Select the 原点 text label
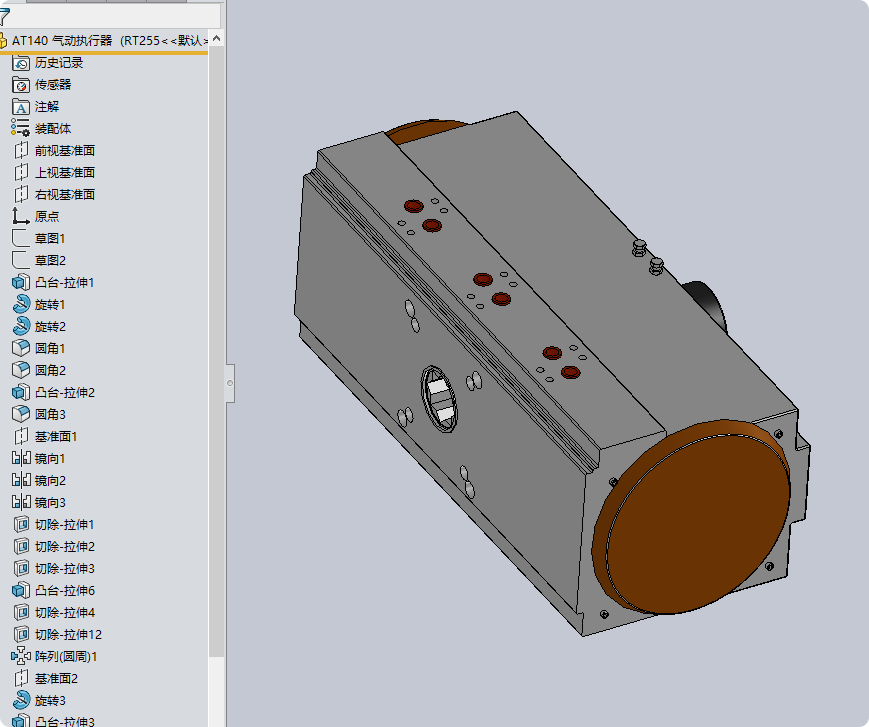The width and height of the screenshot is (869, 727). [x=47, y=217]
